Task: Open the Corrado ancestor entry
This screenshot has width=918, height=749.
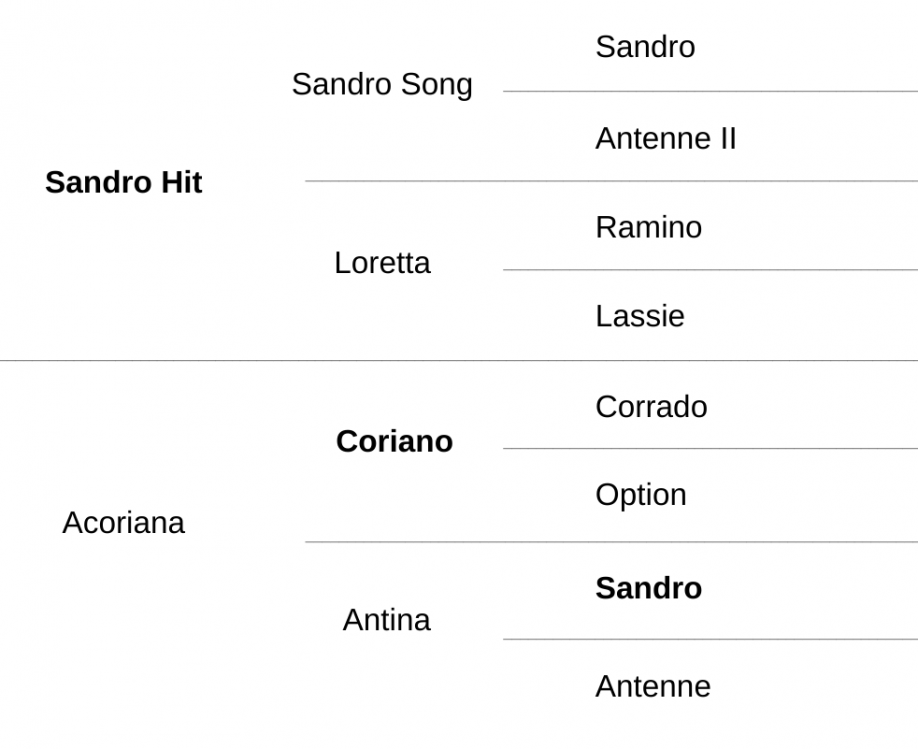Action: (x=651, y=407)
